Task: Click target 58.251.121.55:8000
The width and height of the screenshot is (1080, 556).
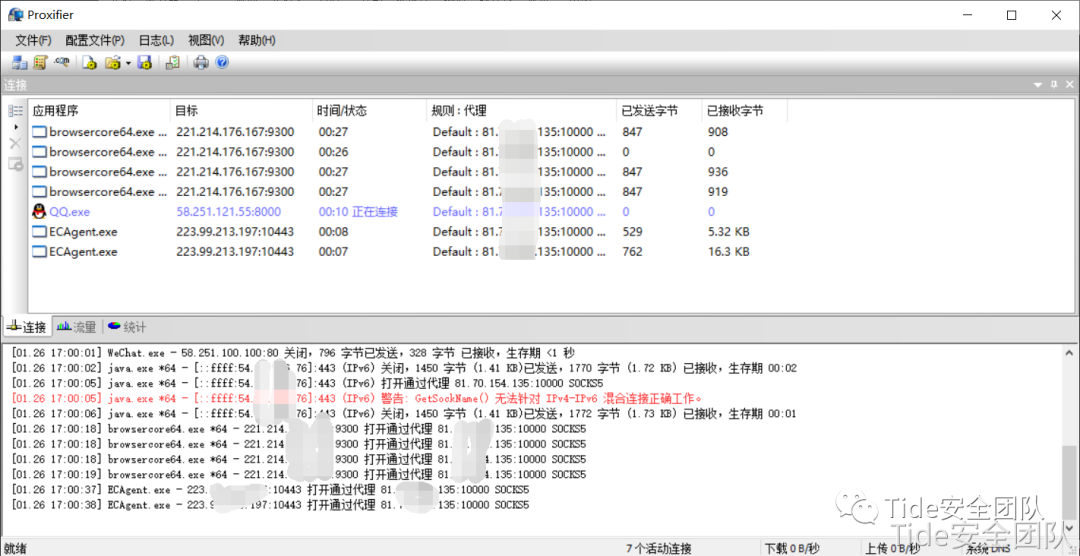Action: (229, 212)
